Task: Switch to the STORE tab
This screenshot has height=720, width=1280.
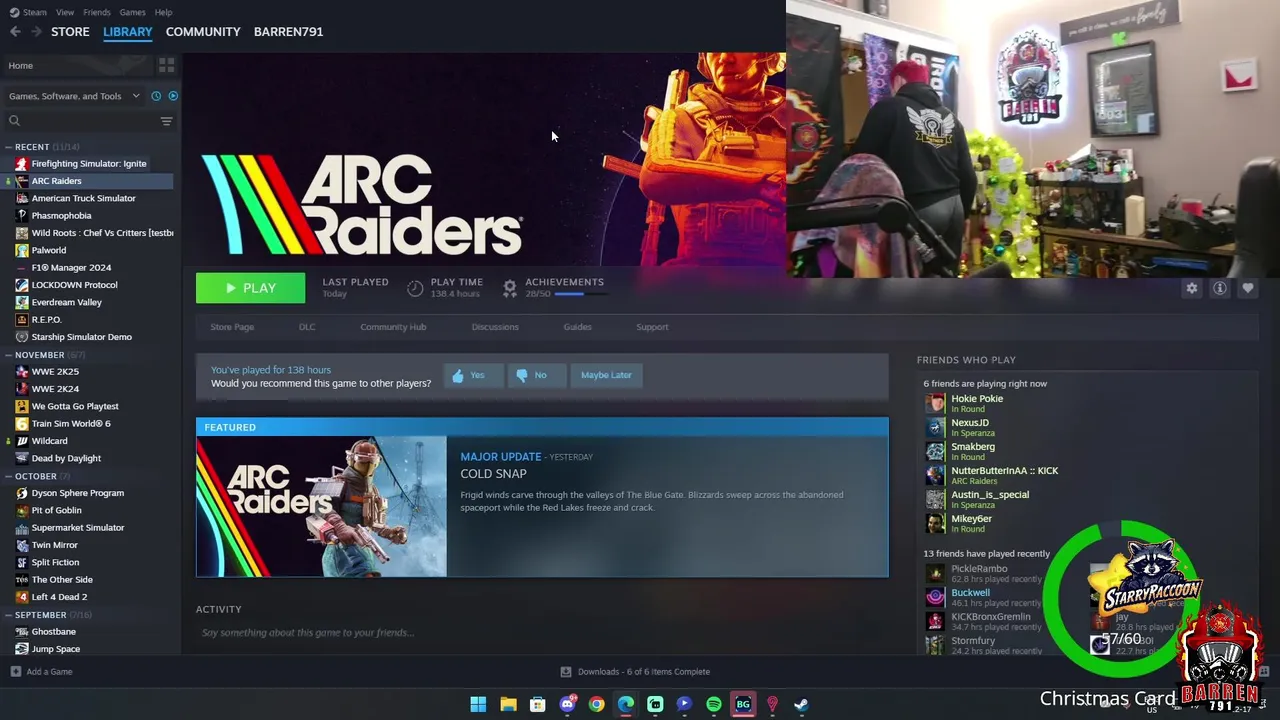Action: tap(70, 32)
